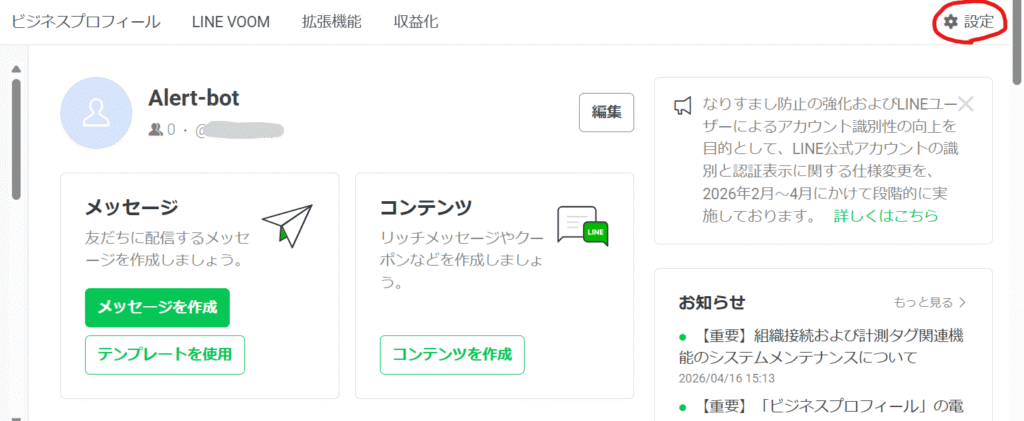Click the コンテンツ card heading
Viewport: 1024px width, 421px height.
pyautogui.click(x=426, y=208)
